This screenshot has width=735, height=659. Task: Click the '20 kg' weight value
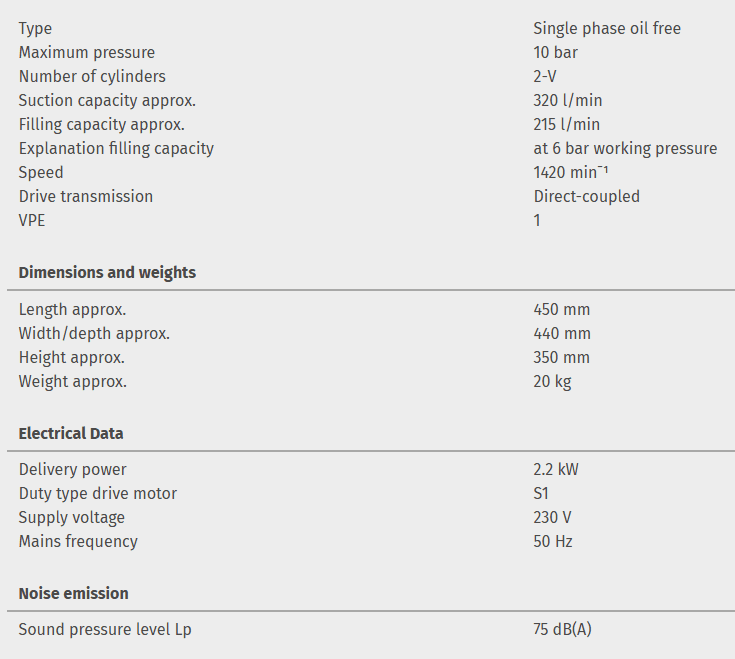coord(552,381)
